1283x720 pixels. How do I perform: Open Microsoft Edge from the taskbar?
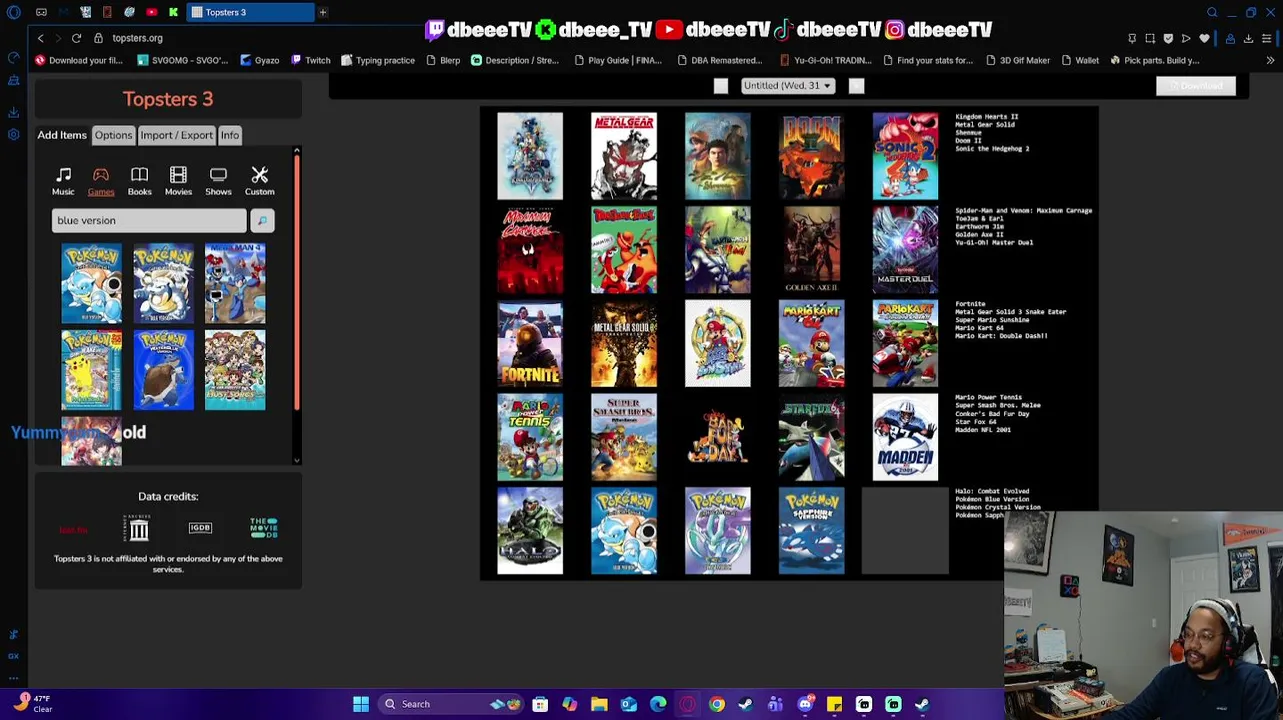click(x=658, y=704)
